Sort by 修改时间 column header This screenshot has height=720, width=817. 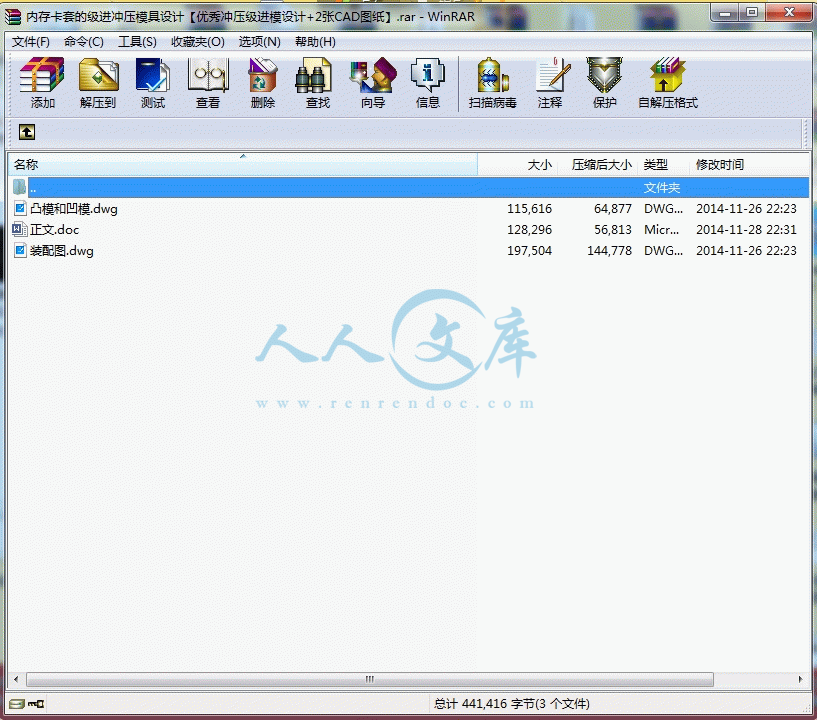(749, 165)
